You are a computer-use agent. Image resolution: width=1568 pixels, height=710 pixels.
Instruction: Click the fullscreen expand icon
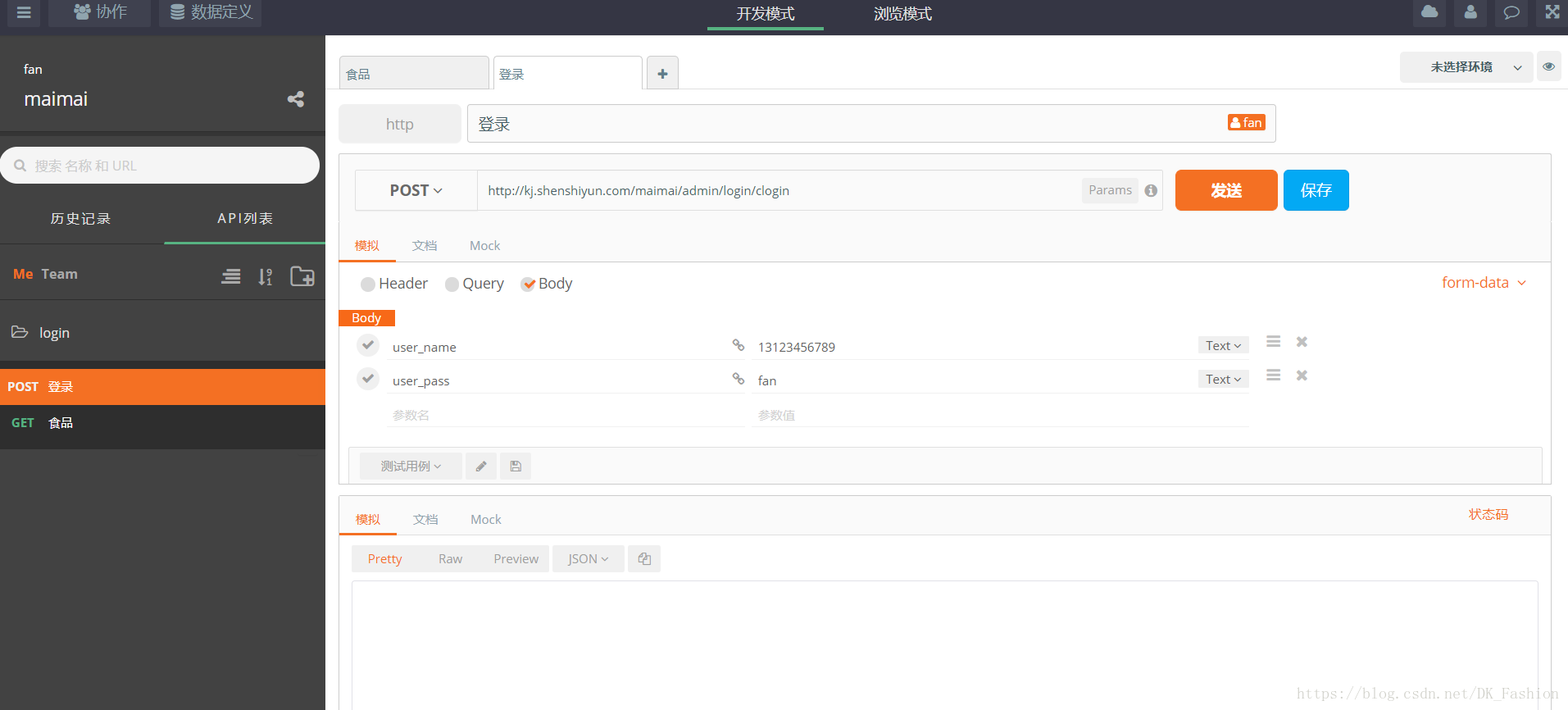coord(1552,12)
